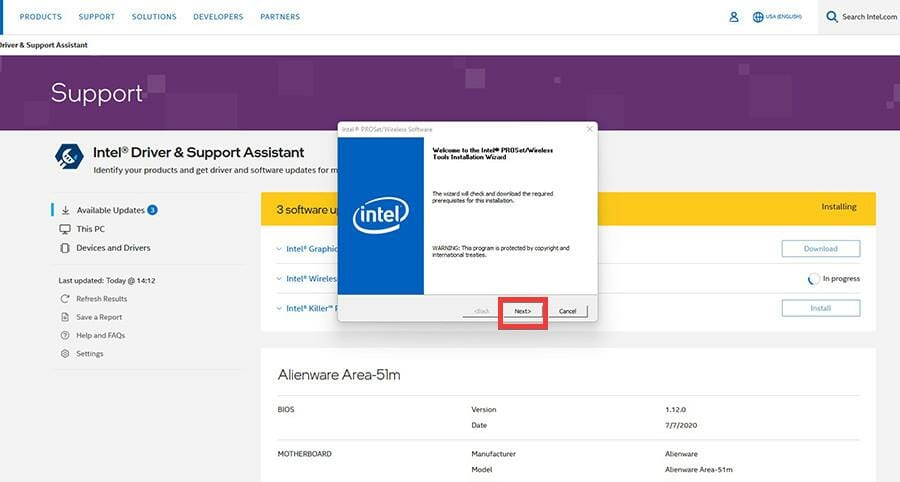Click the Save a Report icon
Viewport: 900px width, 482px height.
65,317
